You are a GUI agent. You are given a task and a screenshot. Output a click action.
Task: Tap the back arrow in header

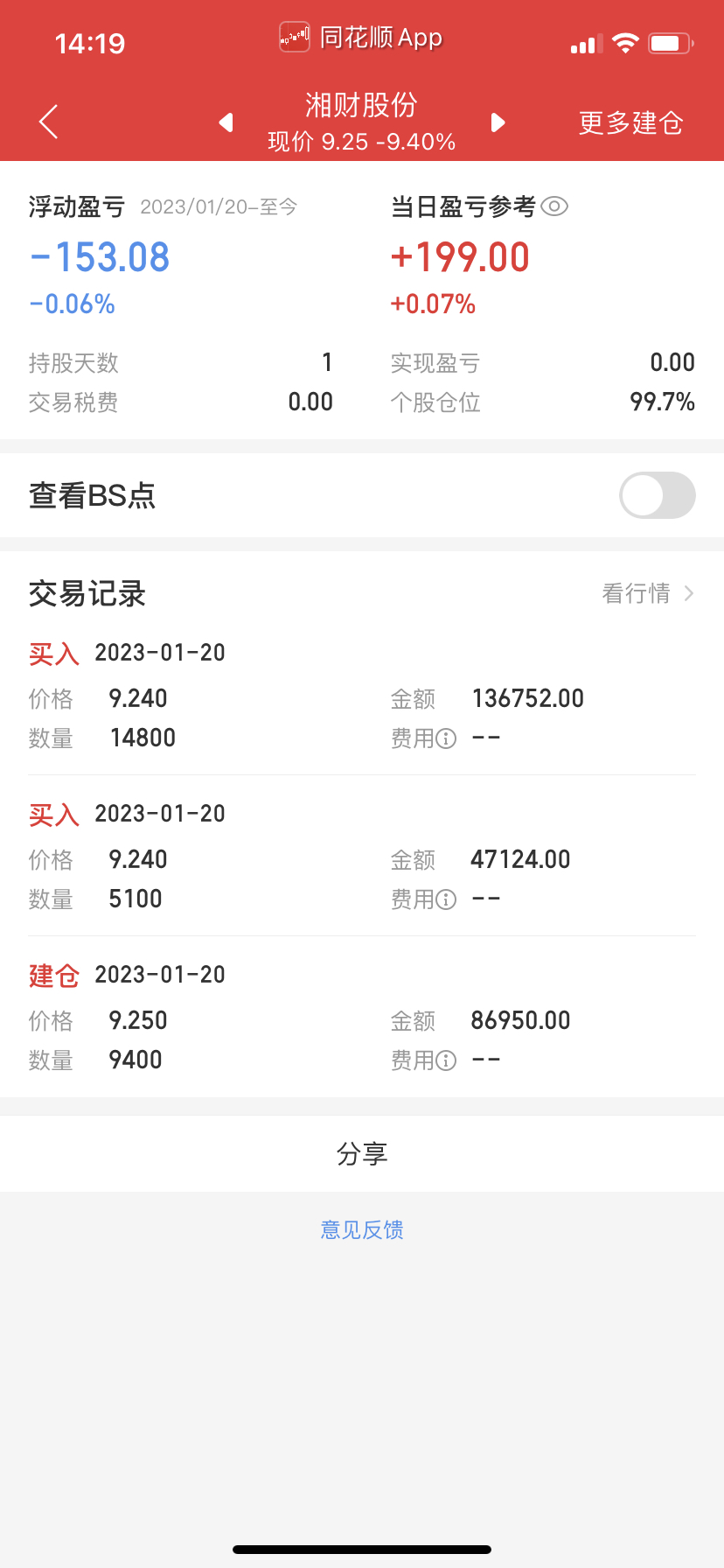(49, 122)
